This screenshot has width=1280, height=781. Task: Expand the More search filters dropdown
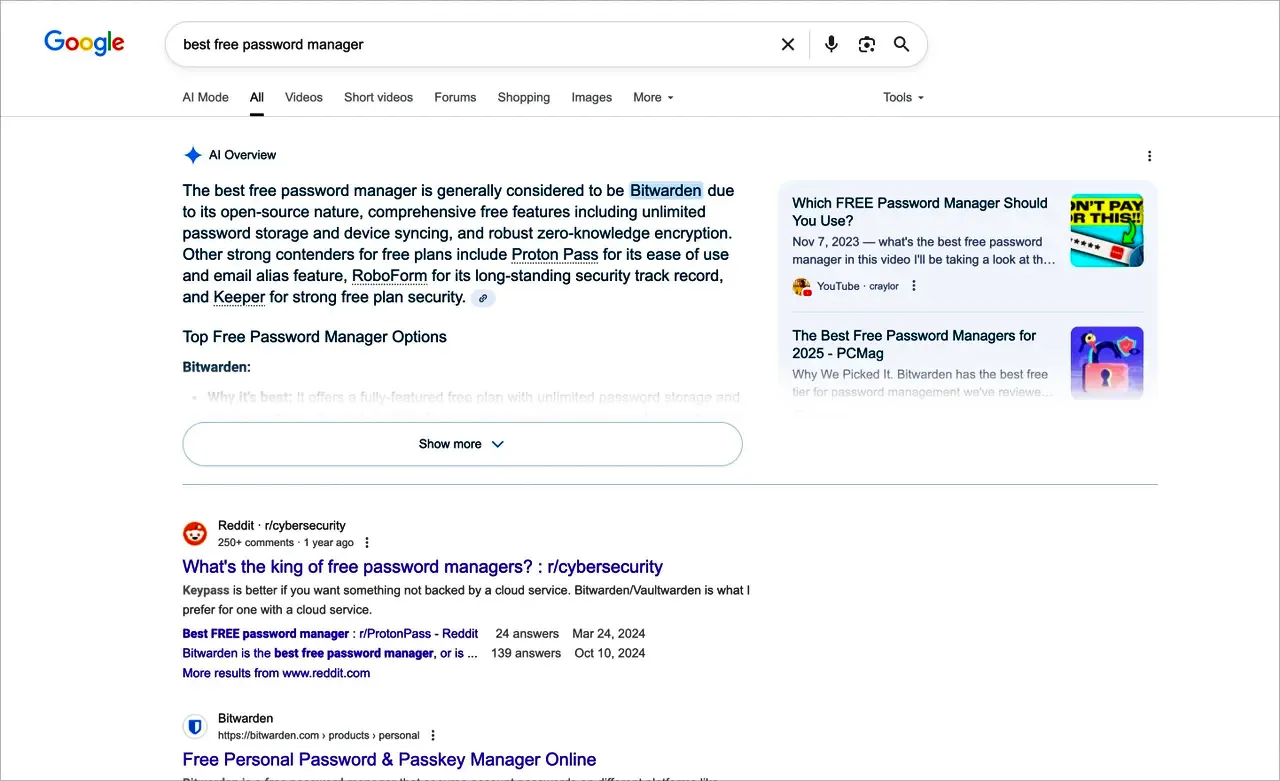coord(653,97)
